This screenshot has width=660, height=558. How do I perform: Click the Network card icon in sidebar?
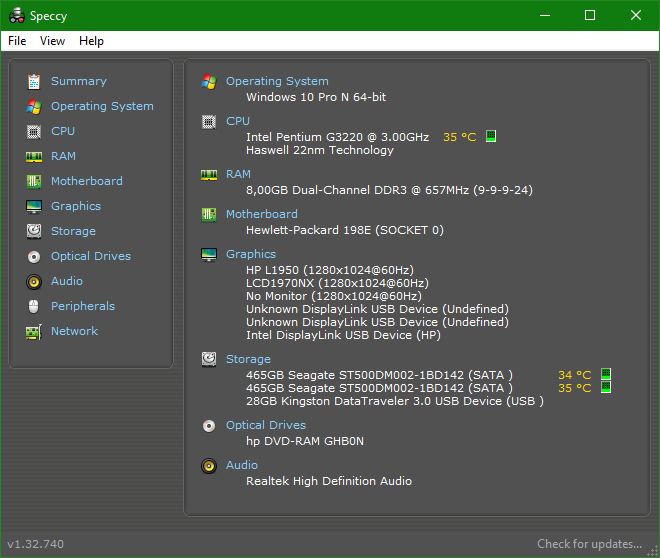point(34,332)
